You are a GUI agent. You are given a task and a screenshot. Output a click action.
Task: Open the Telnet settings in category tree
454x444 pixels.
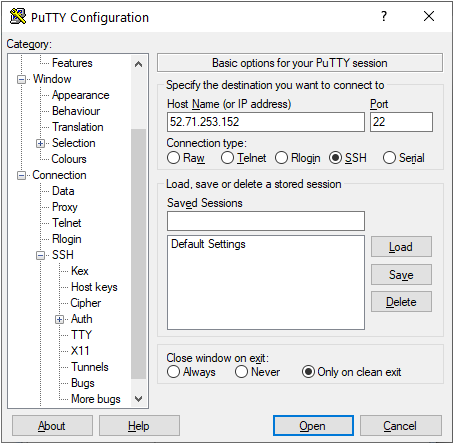click(x=66, y=223)
